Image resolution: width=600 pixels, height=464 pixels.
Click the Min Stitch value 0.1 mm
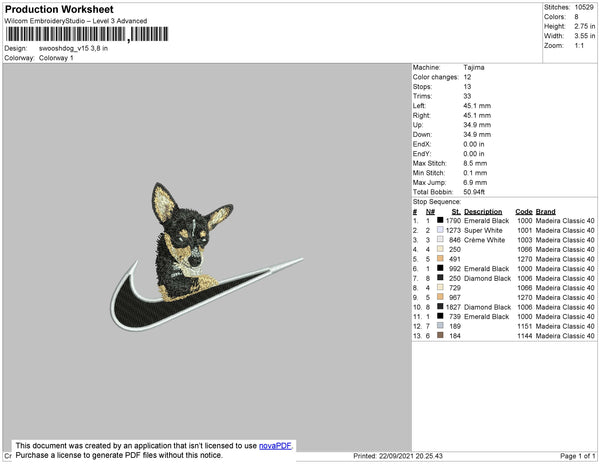pyautogui.click(x=475, y=173)
